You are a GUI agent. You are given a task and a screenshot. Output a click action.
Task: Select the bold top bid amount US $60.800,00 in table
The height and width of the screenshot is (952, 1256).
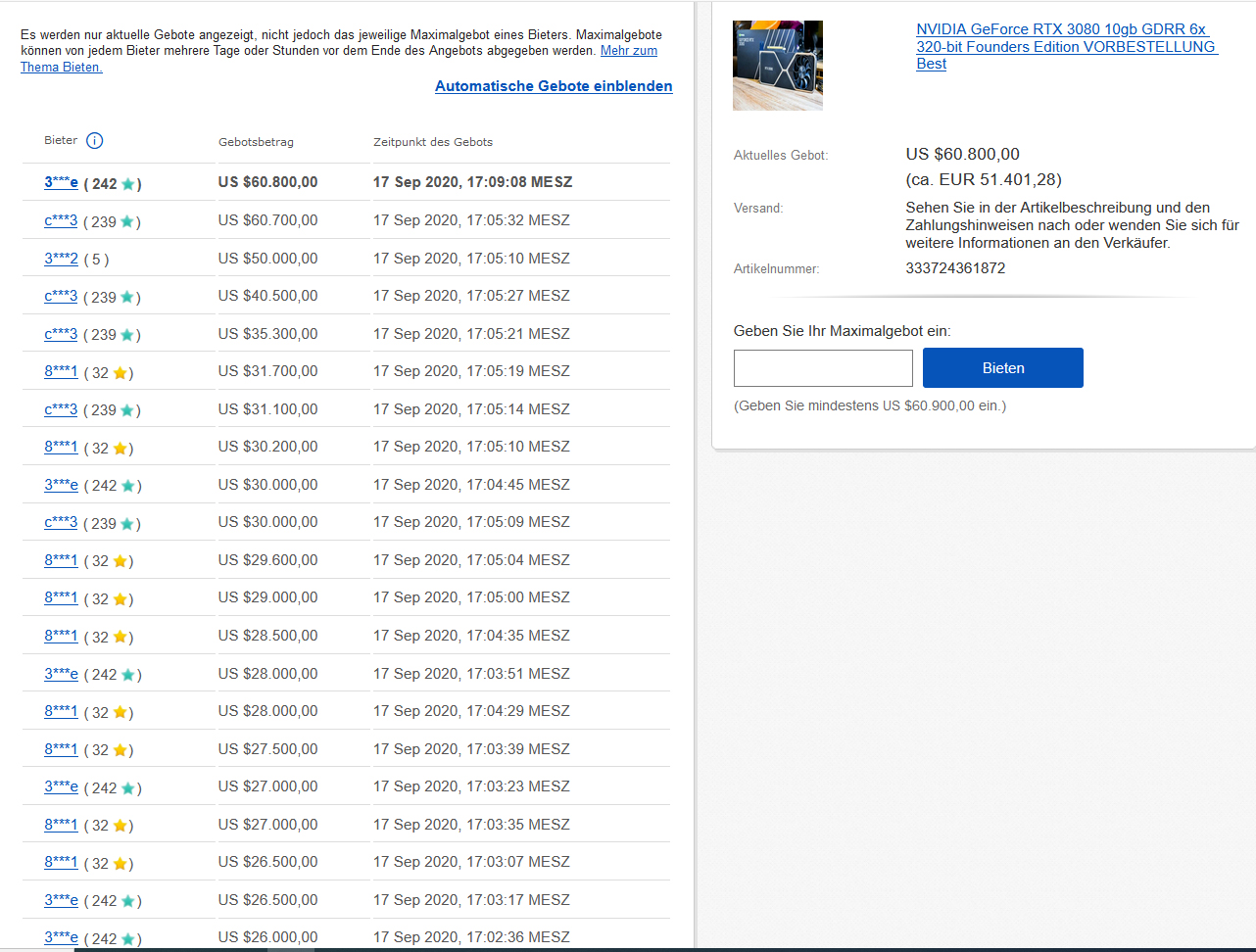tap(267, 182)
